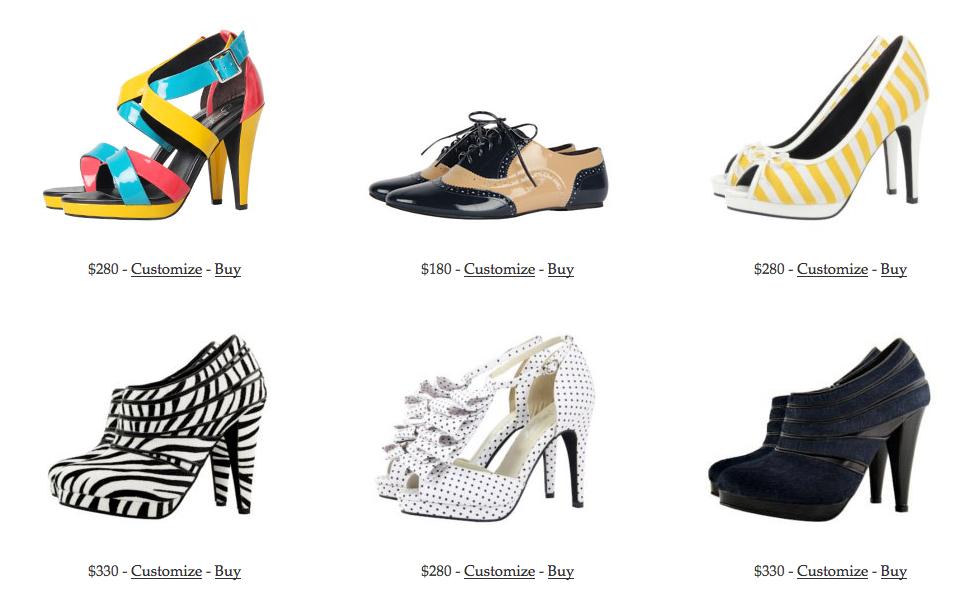Open the navy and tan oxford shoe

click(x=488, y=165)
